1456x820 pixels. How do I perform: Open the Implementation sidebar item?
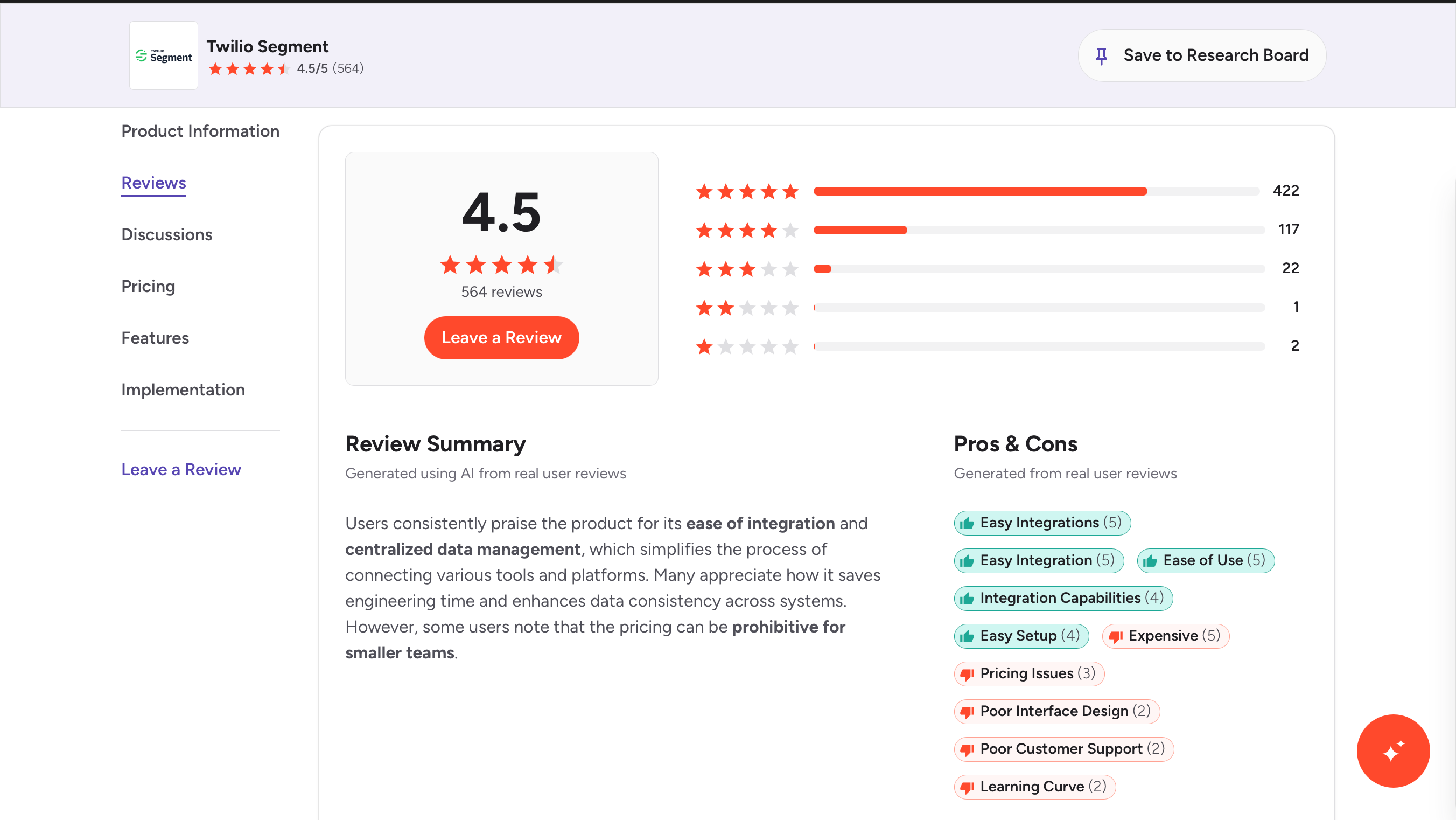coord(183,390)
